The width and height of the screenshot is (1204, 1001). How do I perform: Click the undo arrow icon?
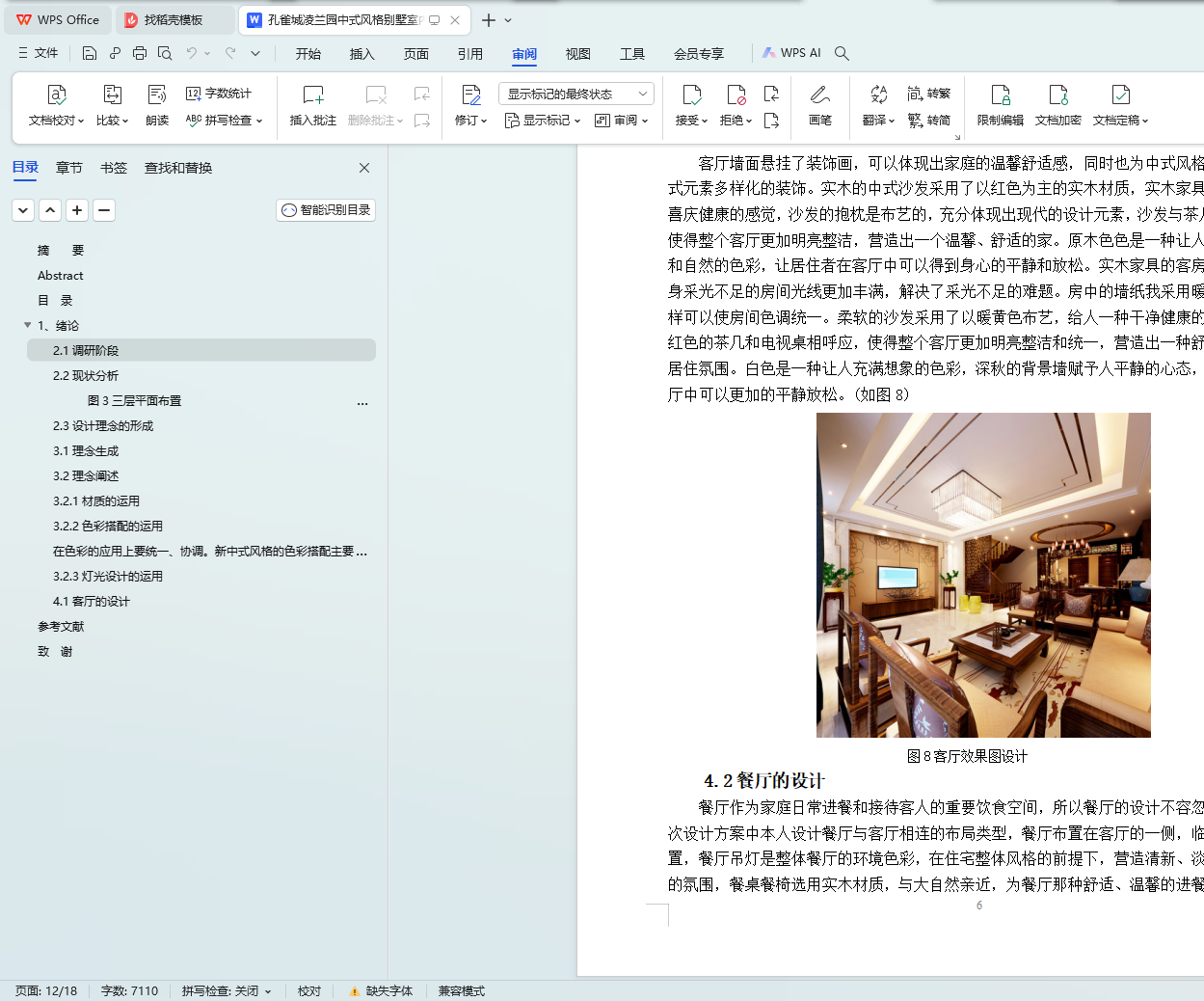click(x=192, y=53)
